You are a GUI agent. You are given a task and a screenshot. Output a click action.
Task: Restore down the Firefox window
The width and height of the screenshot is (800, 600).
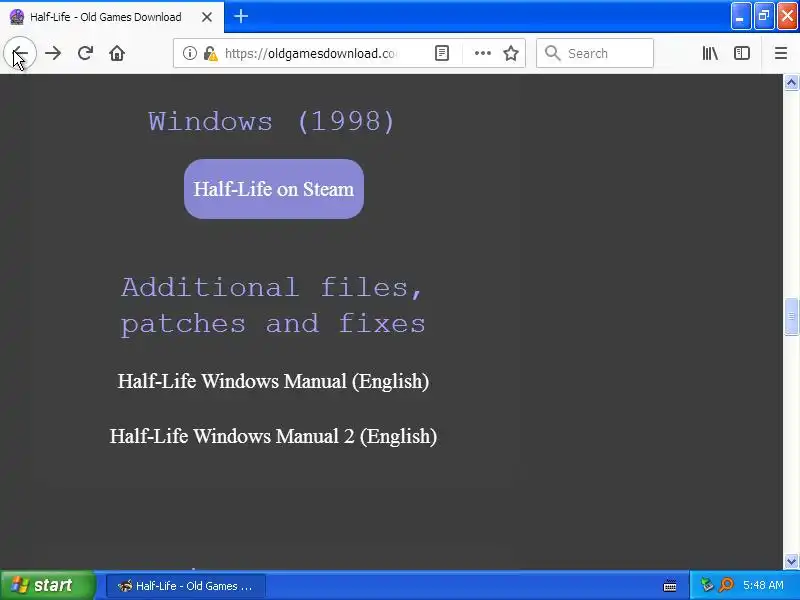tap(764, 17)
